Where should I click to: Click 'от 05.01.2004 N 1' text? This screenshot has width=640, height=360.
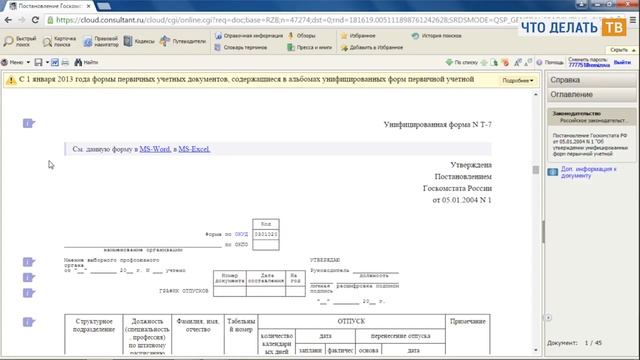click(x=462, y=200)
